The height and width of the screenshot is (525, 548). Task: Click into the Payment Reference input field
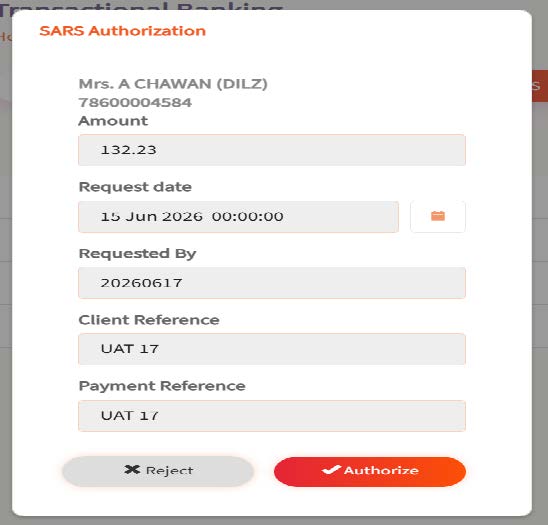pos(272,416)
